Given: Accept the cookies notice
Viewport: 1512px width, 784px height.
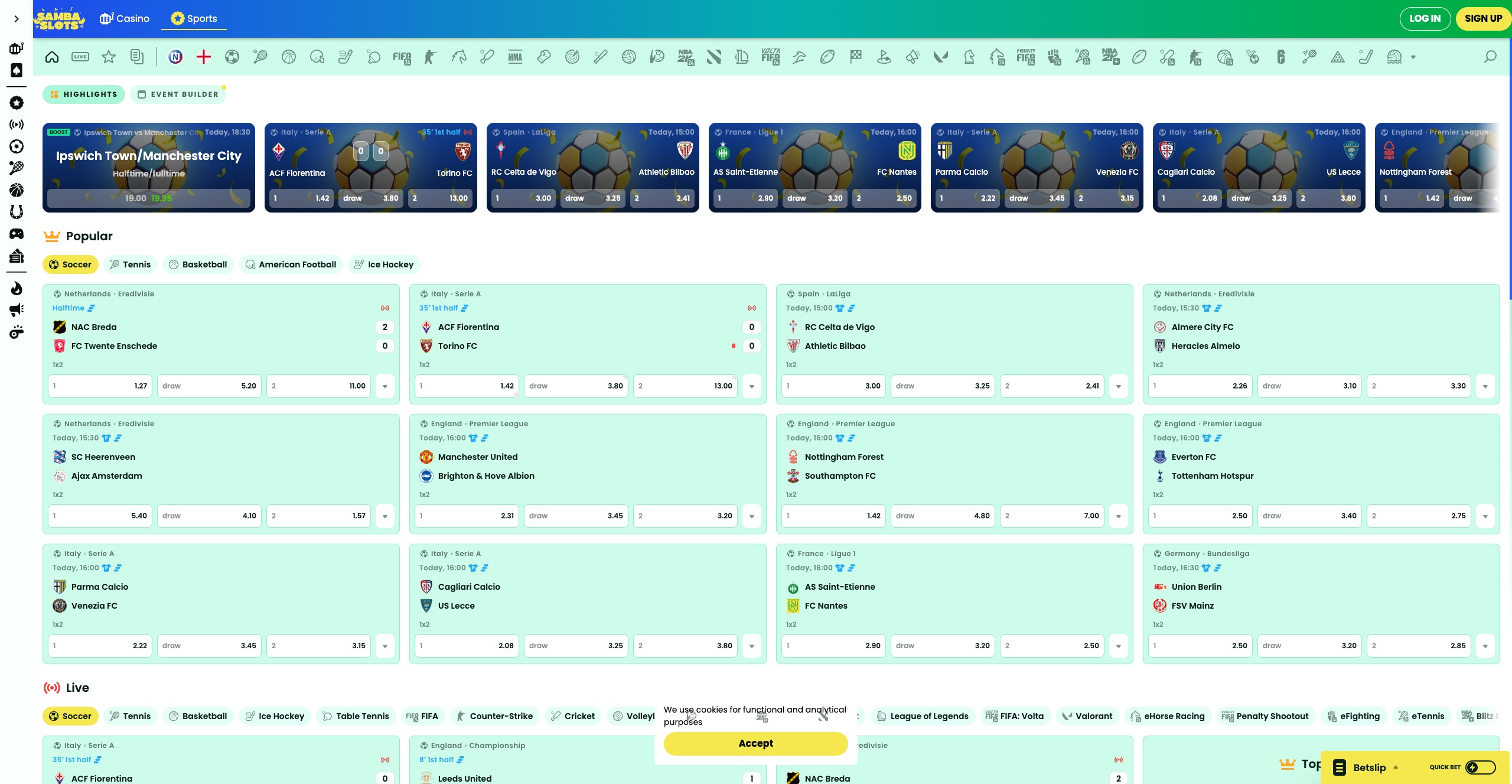Looking at the screenshot, I should [755, 743].
